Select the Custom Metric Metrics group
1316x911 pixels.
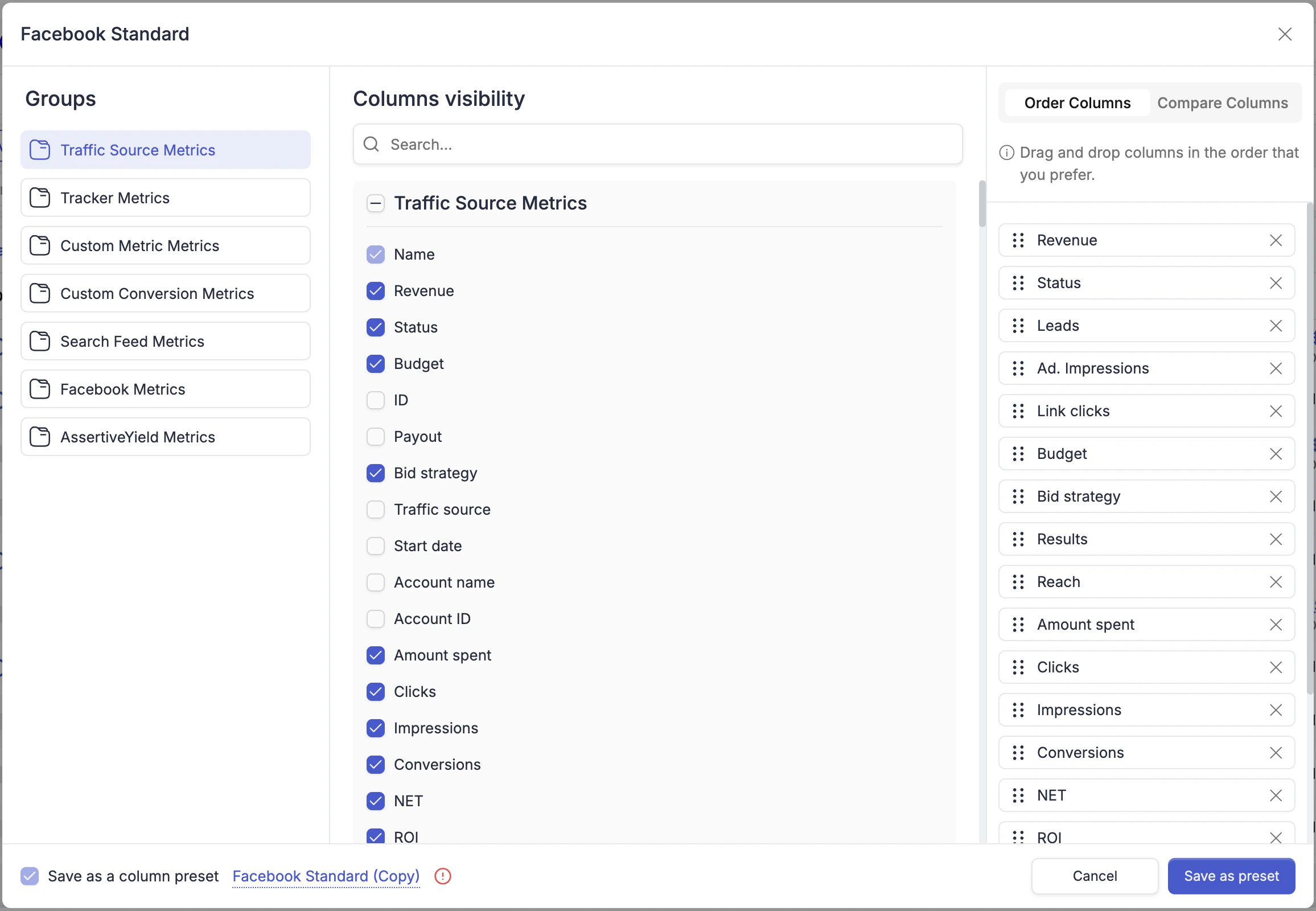coord(166,246)
